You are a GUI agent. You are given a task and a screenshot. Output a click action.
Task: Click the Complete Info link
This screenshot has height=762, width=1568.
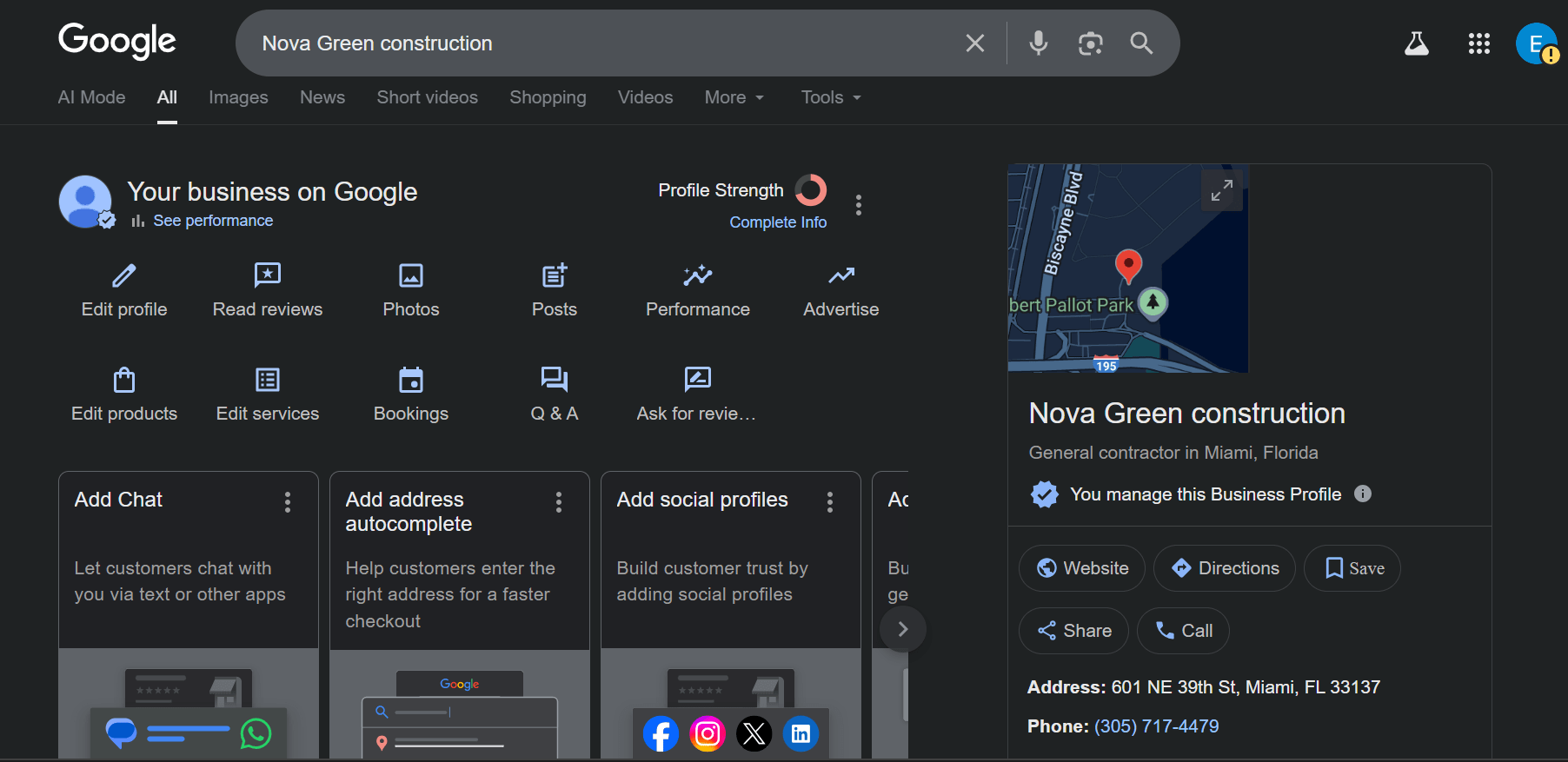point(778,222)
